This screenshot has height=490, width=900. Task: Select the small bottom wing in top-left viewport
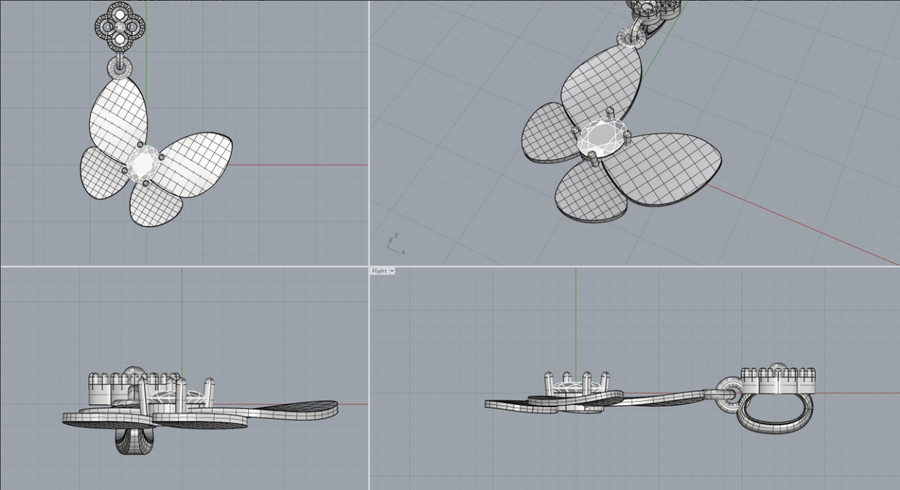click(150, 207)
